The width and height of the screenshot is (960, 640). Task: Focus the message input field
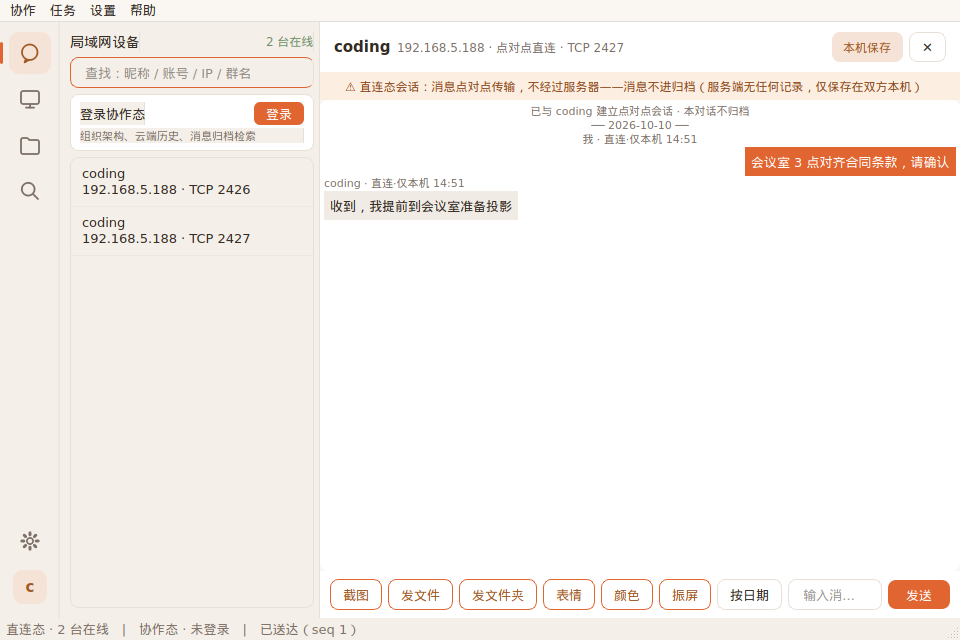pyautogui.click(x=834, y=595)
